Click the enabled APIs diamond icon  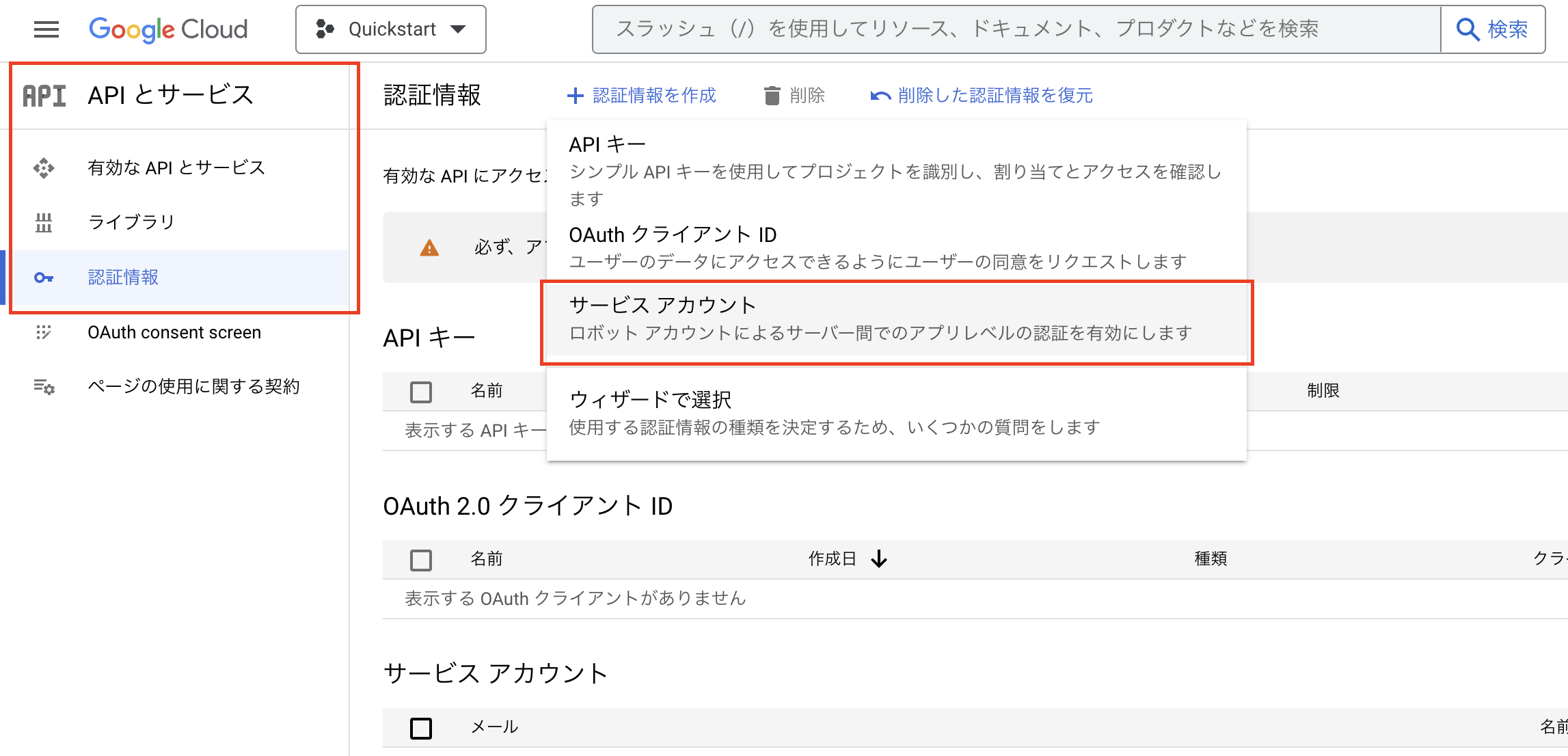pyautogui.click(x=44, y=168)
